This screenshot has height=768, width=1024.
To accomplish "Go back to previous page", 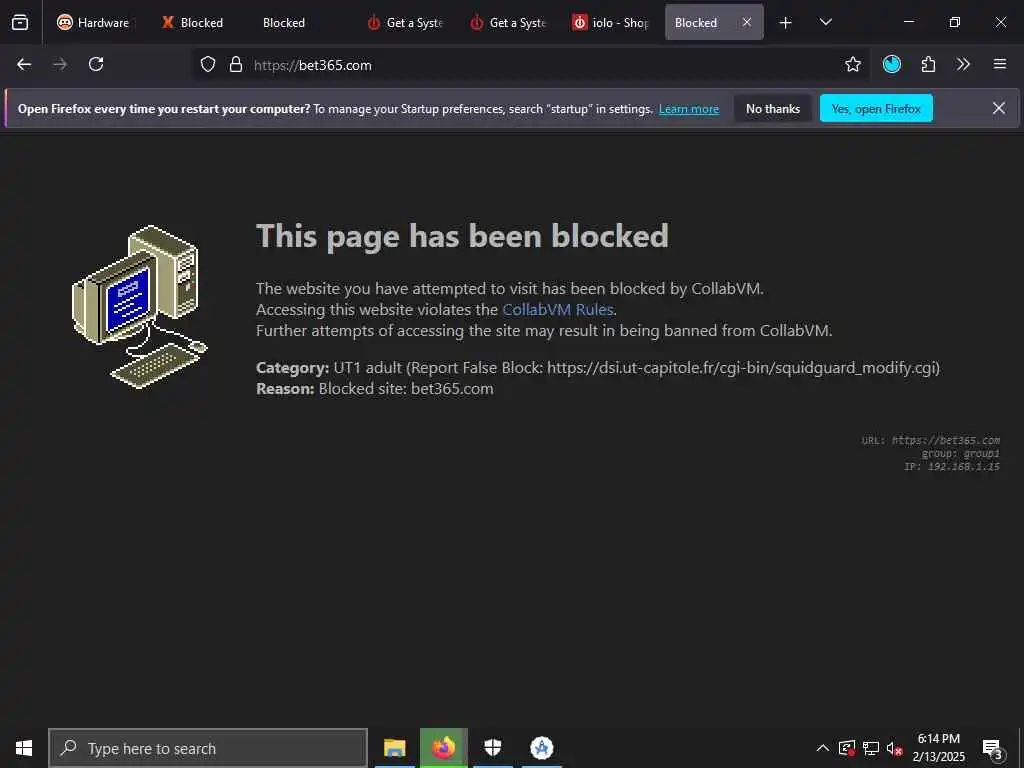I will coord(24,64).
